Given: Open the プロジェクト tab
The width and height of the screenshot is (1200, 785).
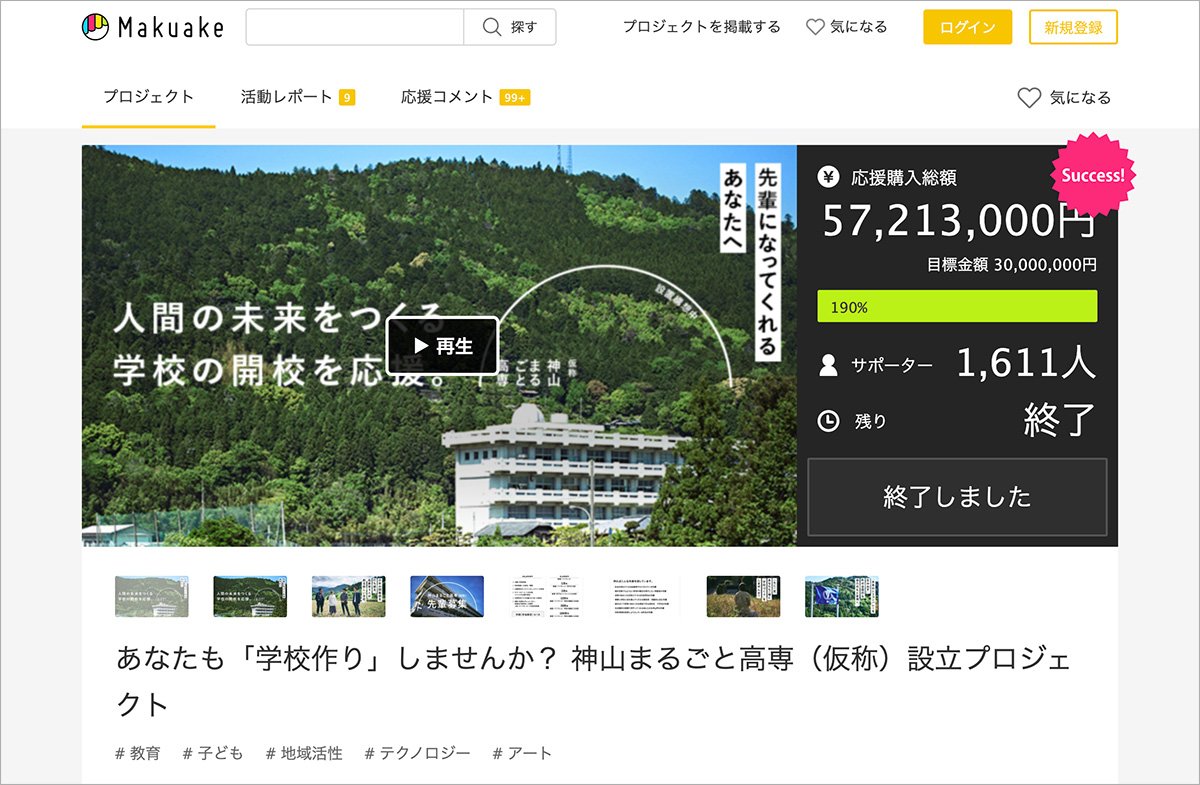Looking at the screenshot, I should (148, 97).
